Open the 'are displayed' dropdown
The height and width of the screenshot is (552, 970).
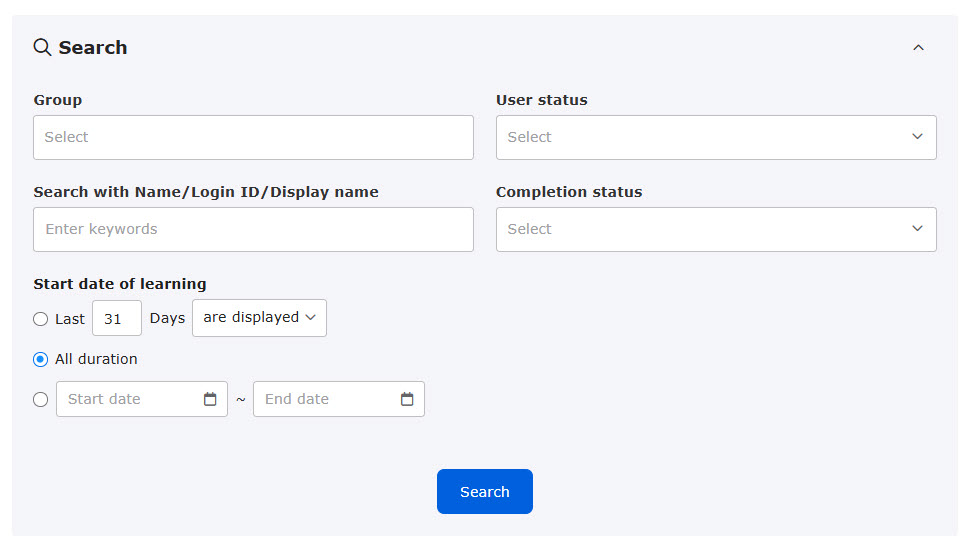tap(259, 318)
